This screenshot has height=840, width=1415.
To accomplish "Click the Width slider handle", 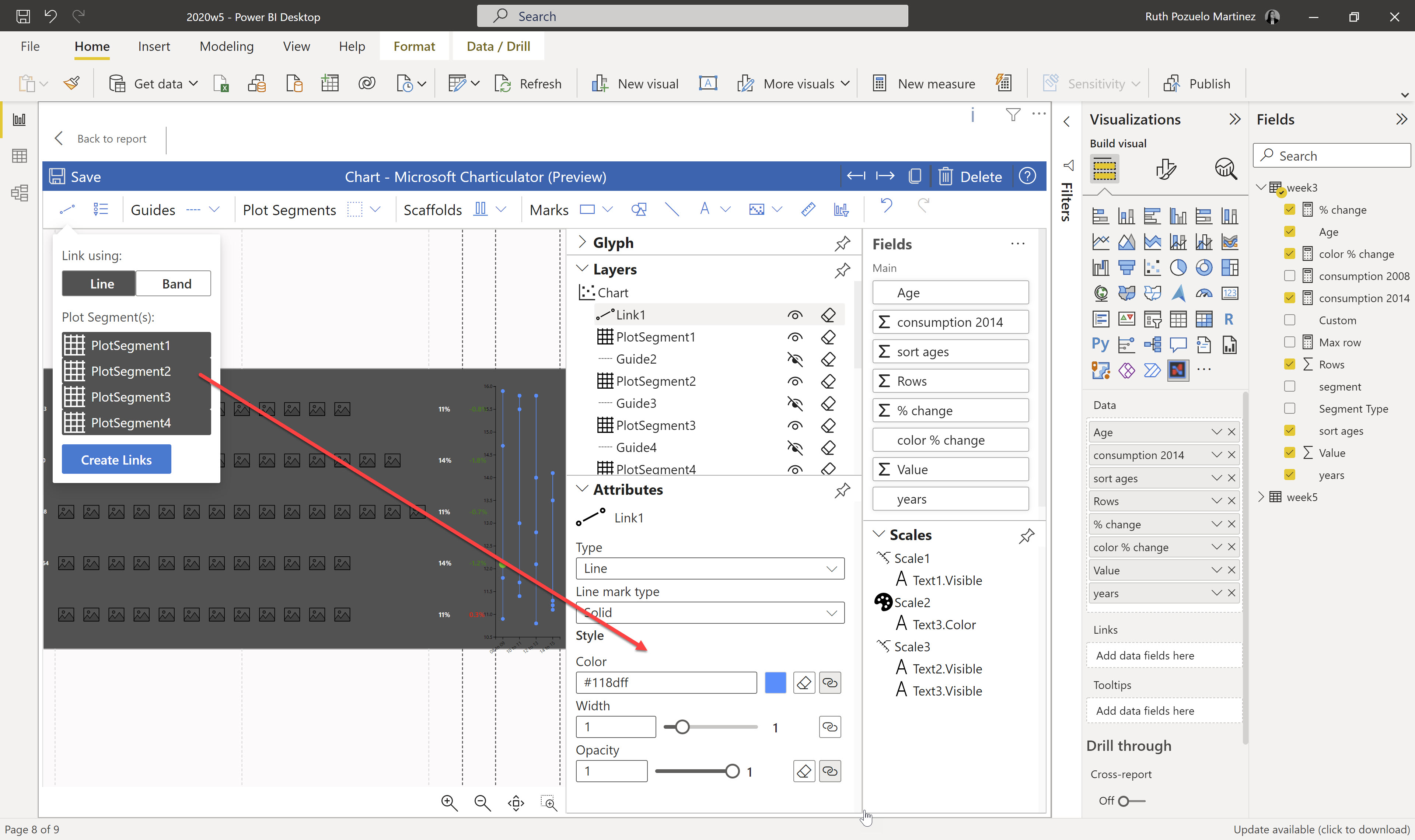I will (682, 727).
